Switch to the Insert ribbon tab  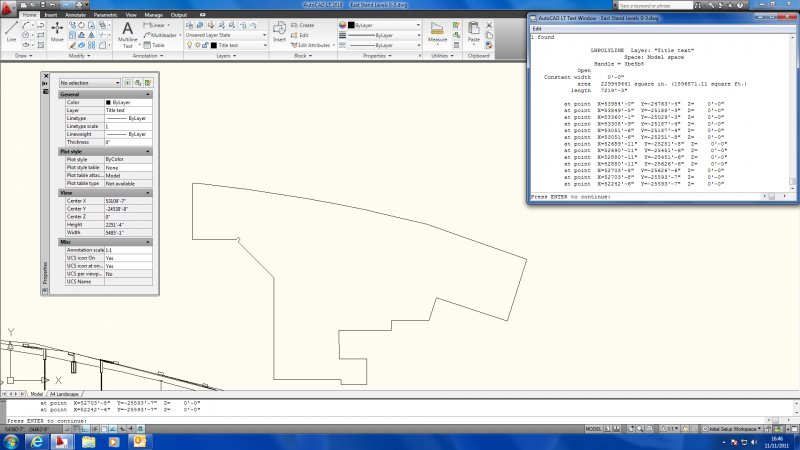[51, 15]
